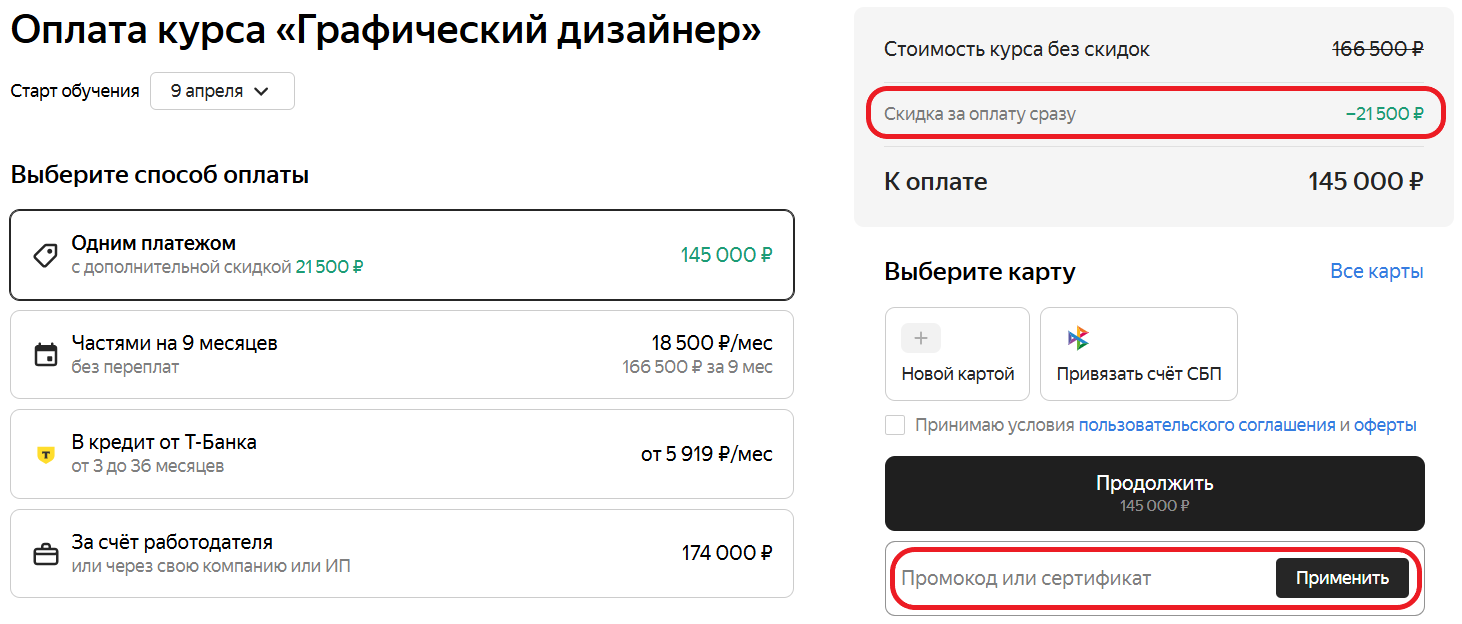Screen dimensions: 1462x624
Task: Click the plus icon on Новой картой
Action: pos(921,338)
